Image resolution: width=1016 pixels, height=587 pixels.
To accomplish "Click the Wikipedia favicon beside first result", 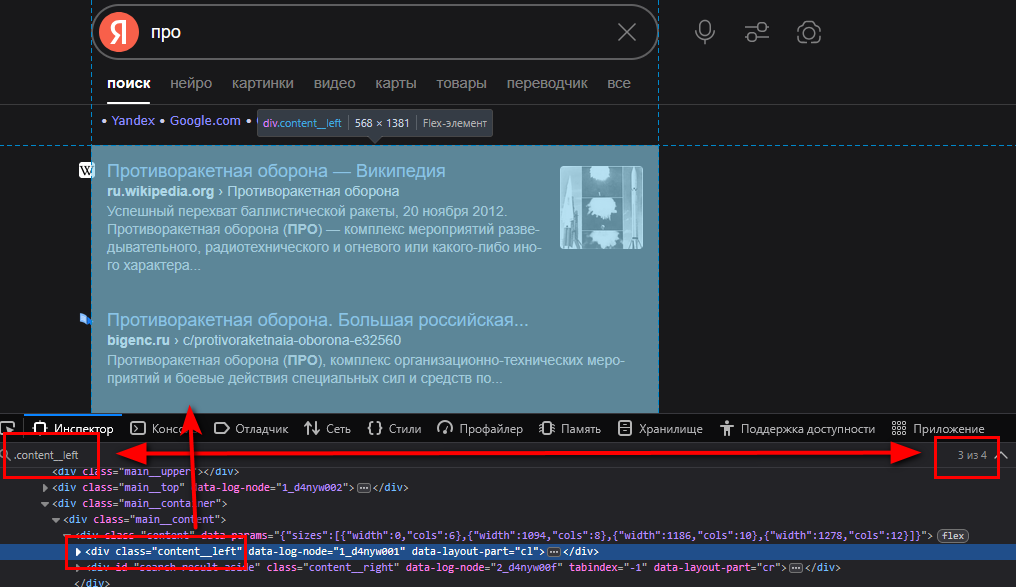I will [x=86, y=170].
